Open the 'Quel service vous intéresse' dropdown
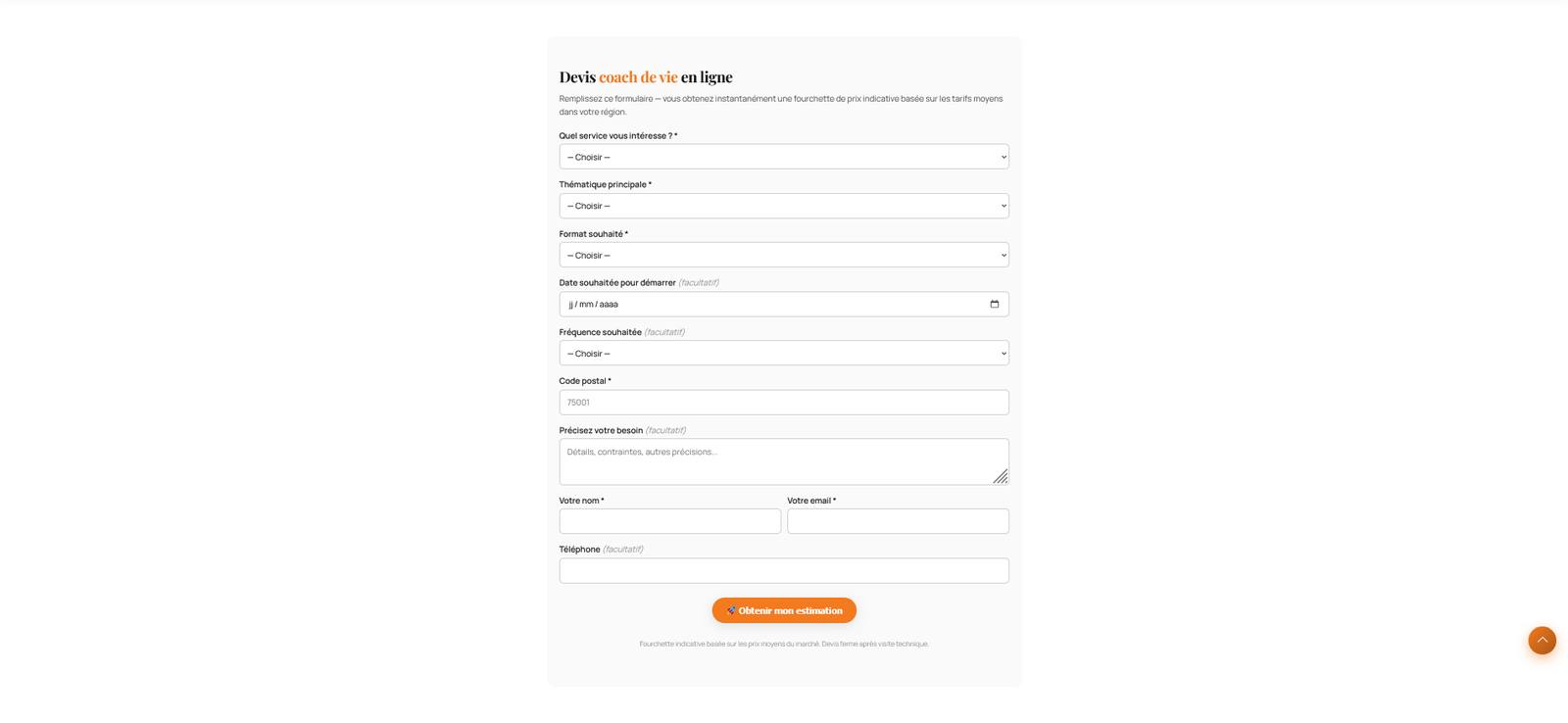This screenshot has height=723, width=1568. 784,157
